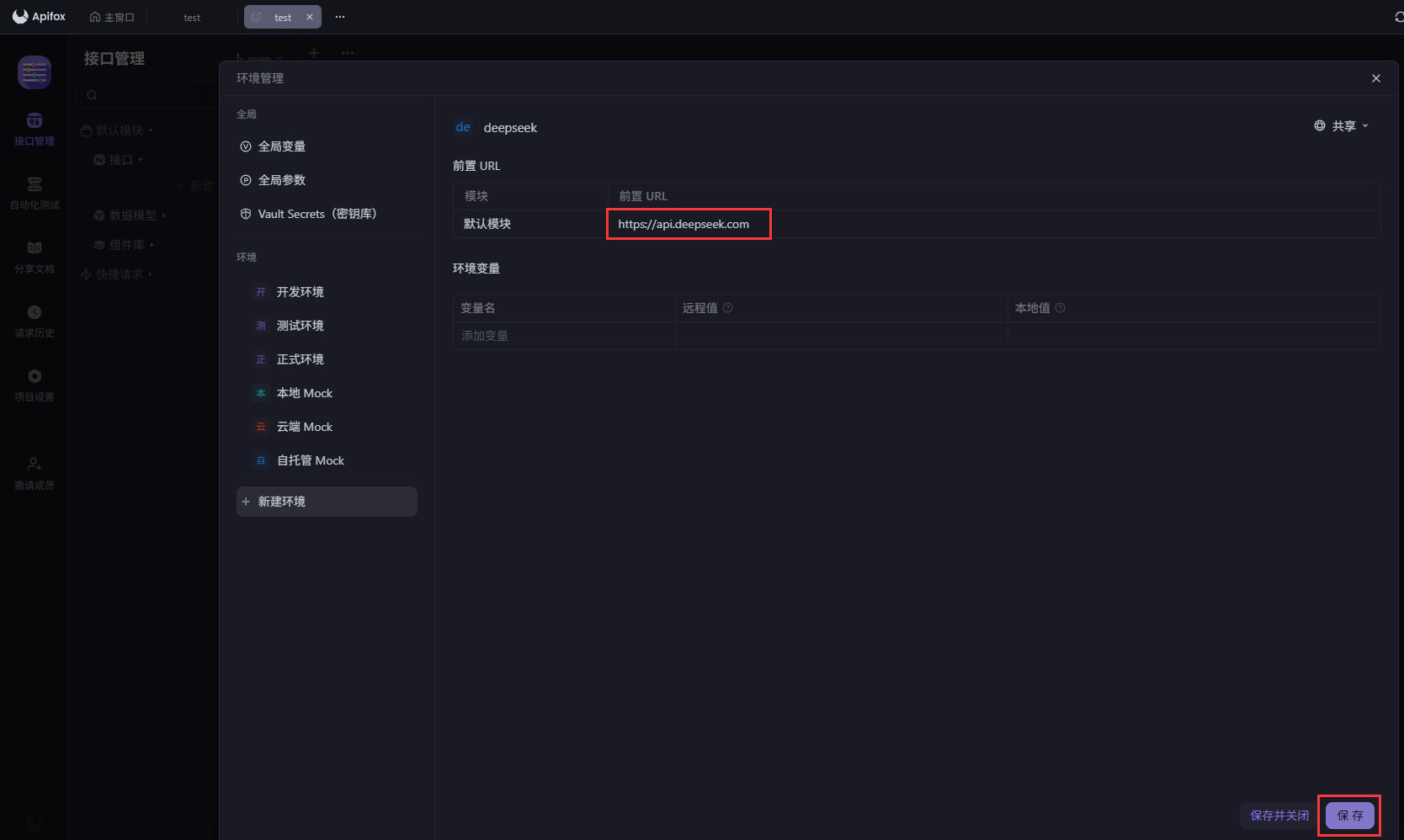Click the empty 远程值 cell in variable row
This screenshot has width=1404, height=840.
click(842, 336)
